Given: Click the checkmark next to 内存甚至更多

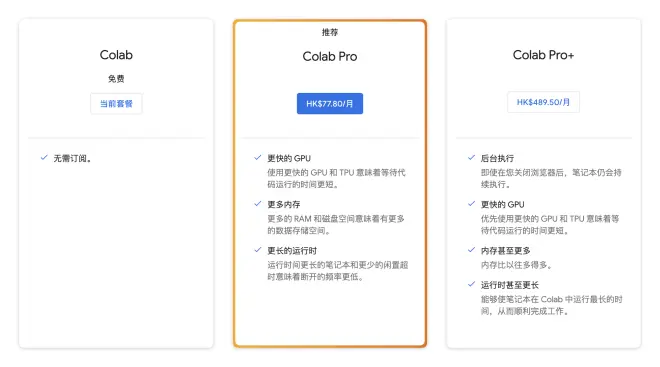Looking at the screenshot, I should click(x=471, y=250).
